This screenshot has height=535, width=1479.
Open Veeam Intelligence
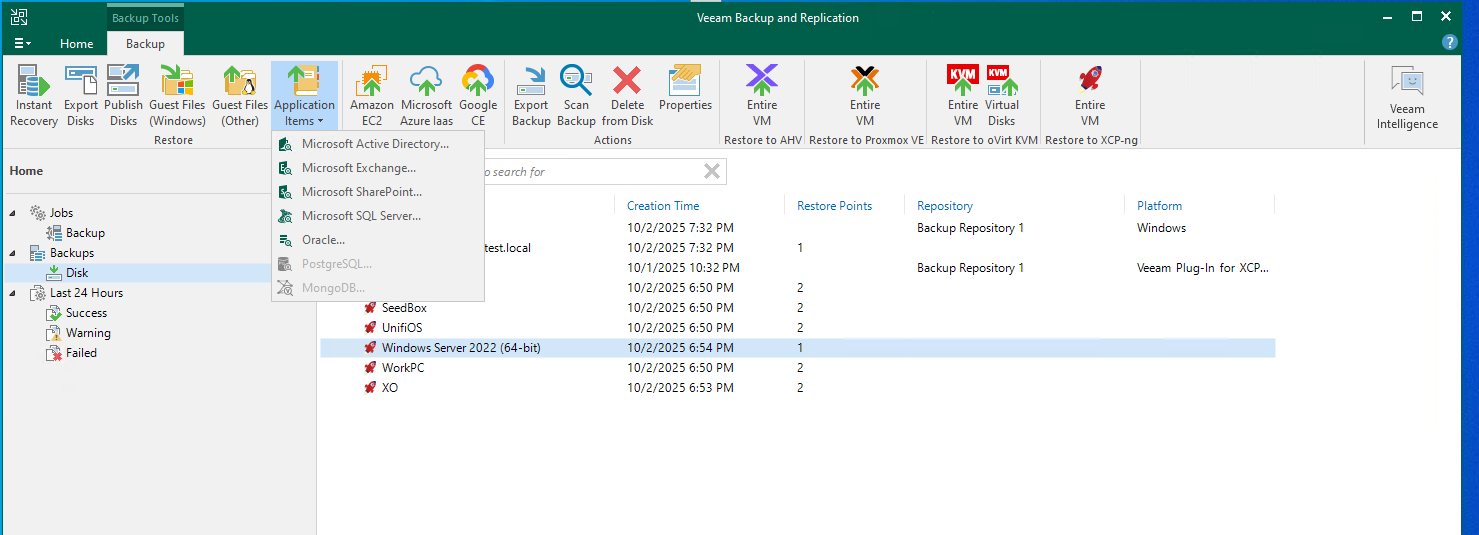tap(1406, 99)
